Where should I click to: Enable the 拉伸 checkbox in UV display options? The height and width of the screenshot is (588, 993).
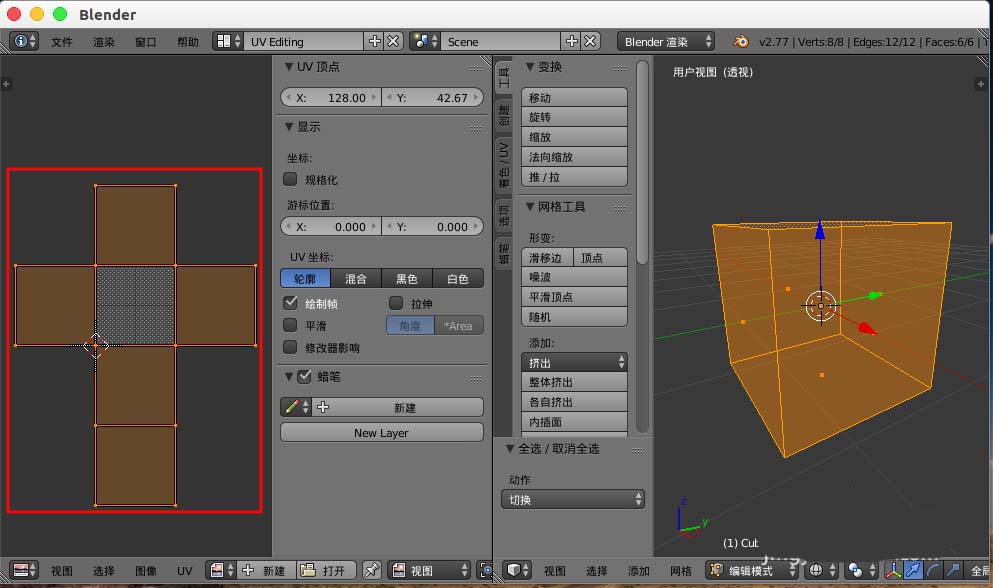tap(396, 302)
